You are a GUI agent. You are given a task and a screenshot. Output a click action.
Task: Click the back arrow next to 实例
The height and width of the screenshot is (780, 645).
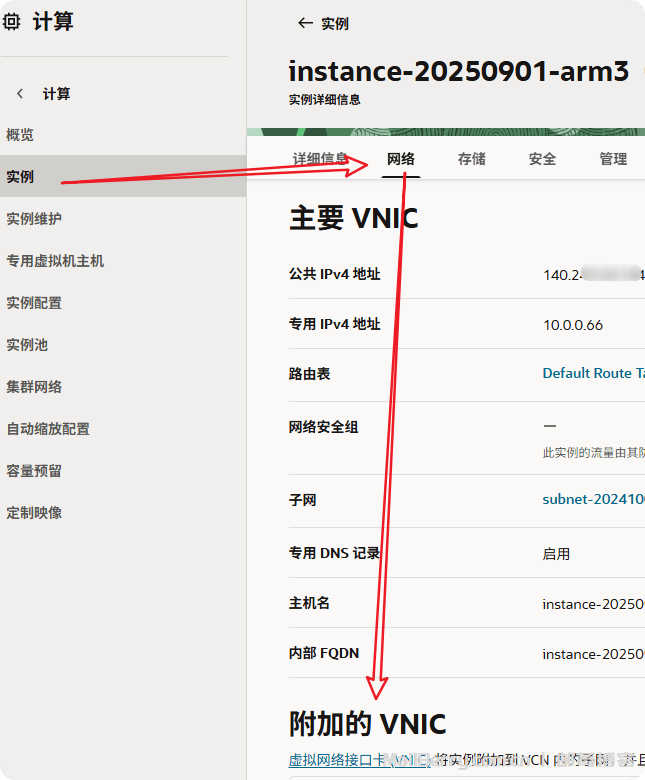click(x=305, y=23)
